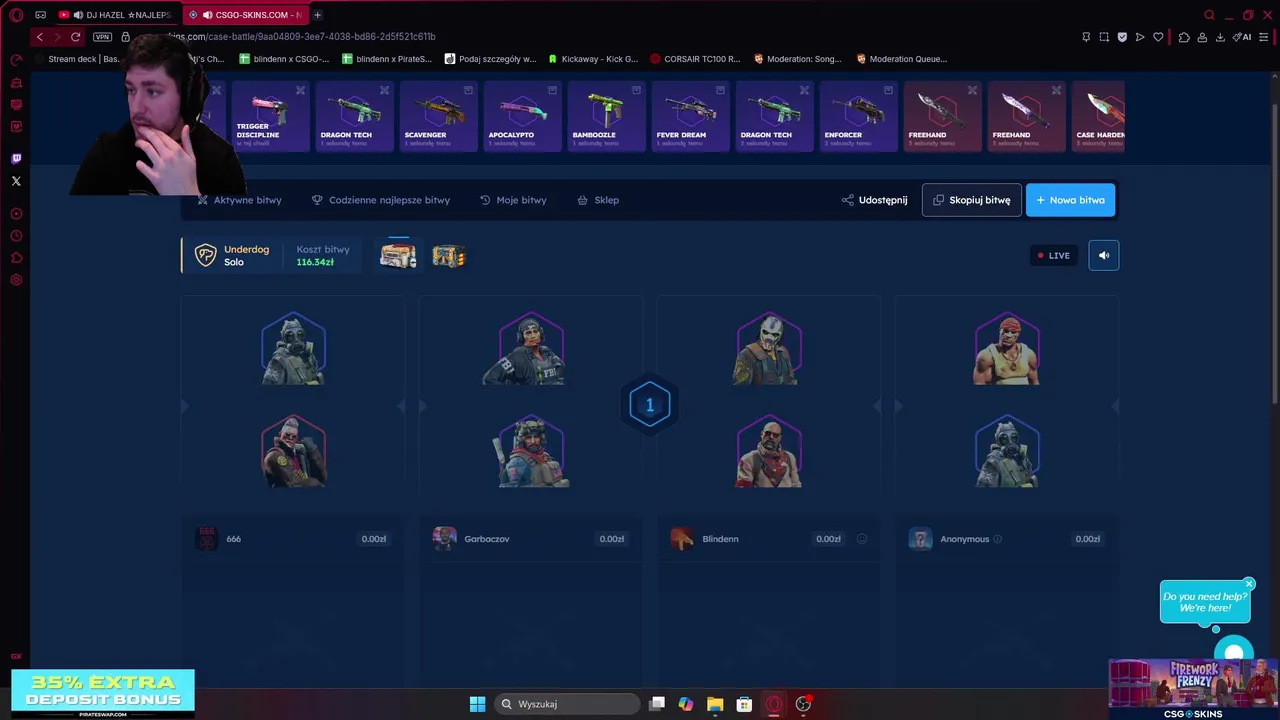
Task: Open Opera easy setup menu icon
Action: point(1265,37)
